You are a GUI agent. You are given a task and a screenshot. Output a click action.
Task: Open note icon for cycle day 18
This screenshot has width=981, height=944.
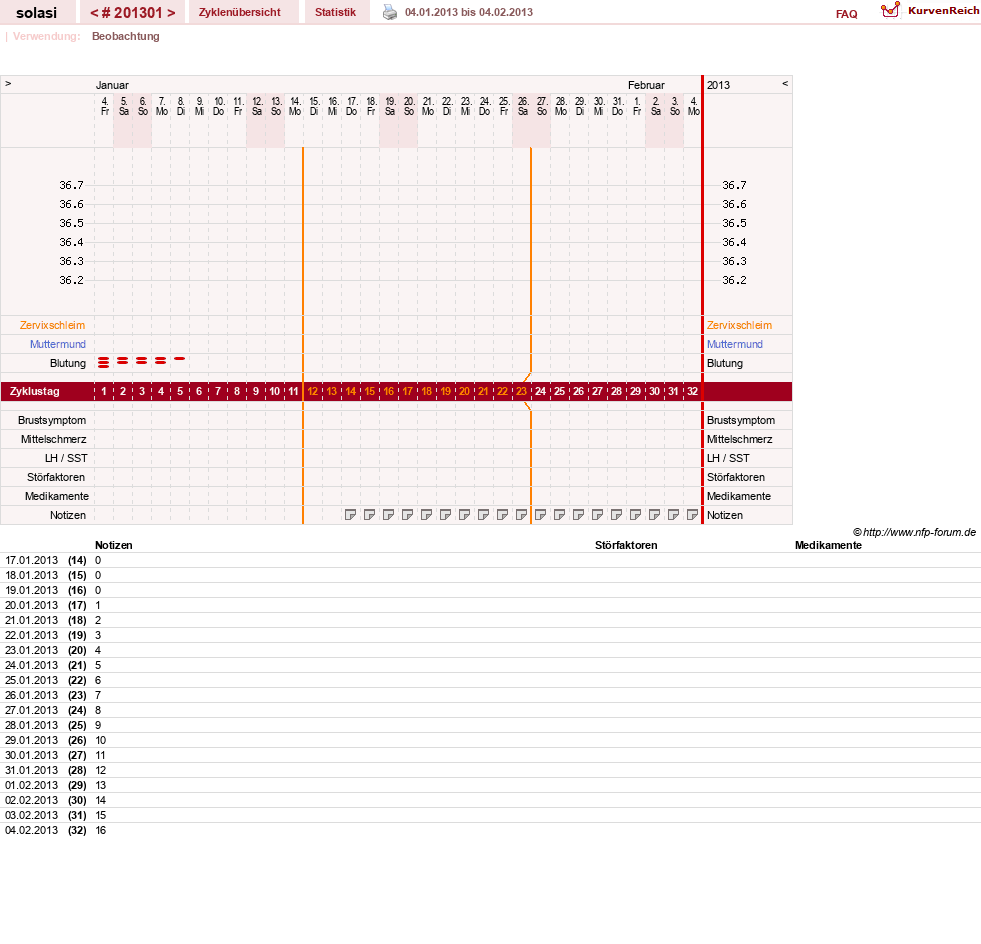pyautogui.click(x=426, y=515)
